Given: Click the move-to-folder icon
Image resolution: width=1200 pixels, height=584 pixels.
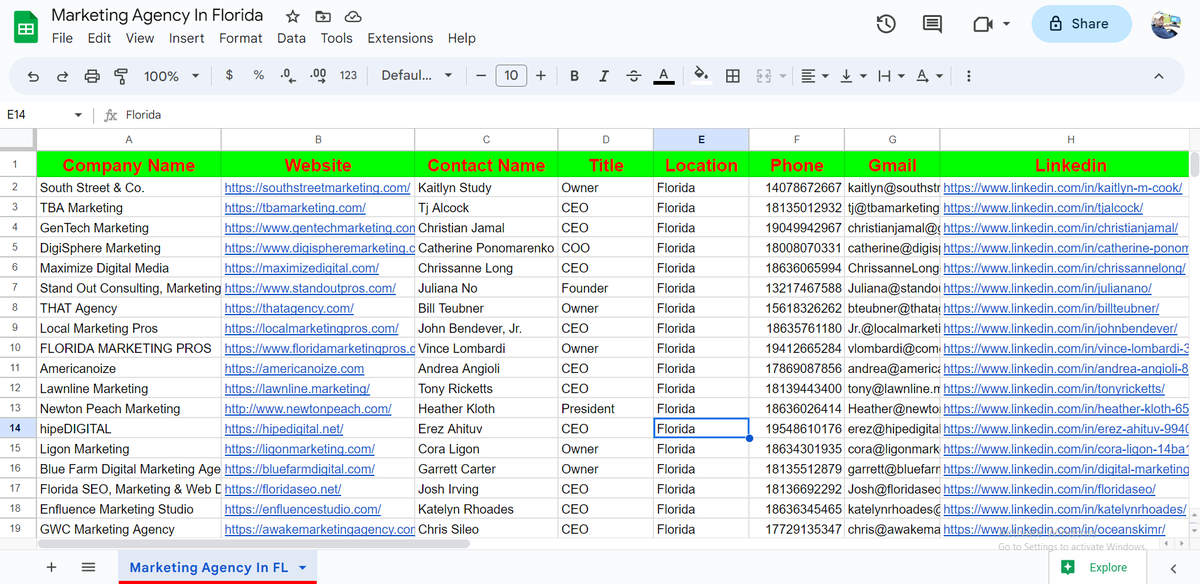Looking at the screenshot, I should click(323, 16).
